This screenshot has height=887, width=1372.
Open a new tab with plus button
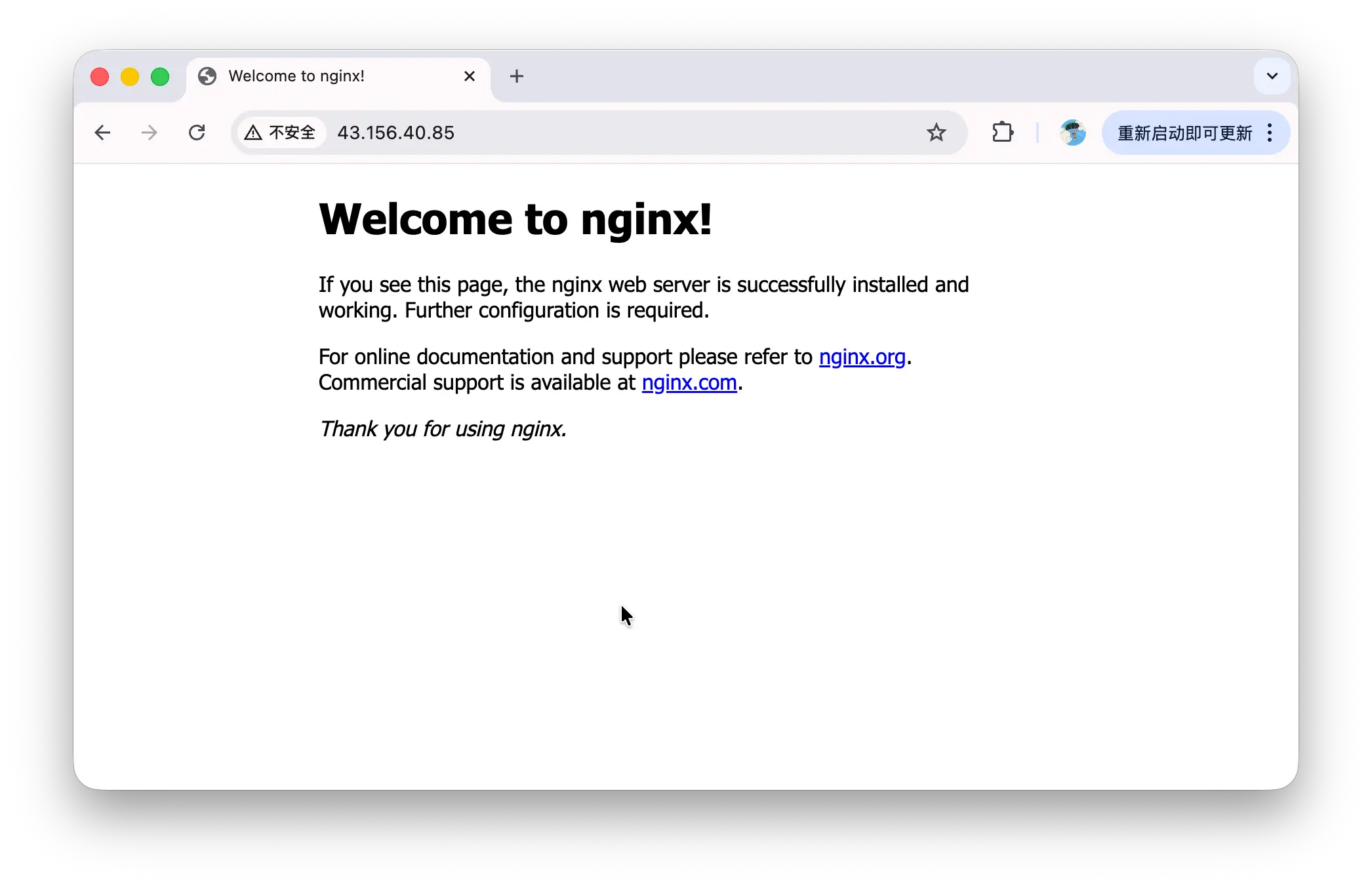[x=517, y=77]
